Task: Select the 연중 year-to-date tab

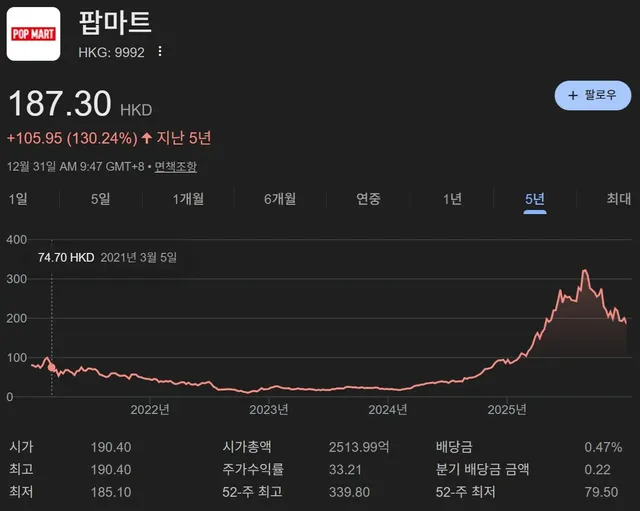Action: (x=368, y=199)
